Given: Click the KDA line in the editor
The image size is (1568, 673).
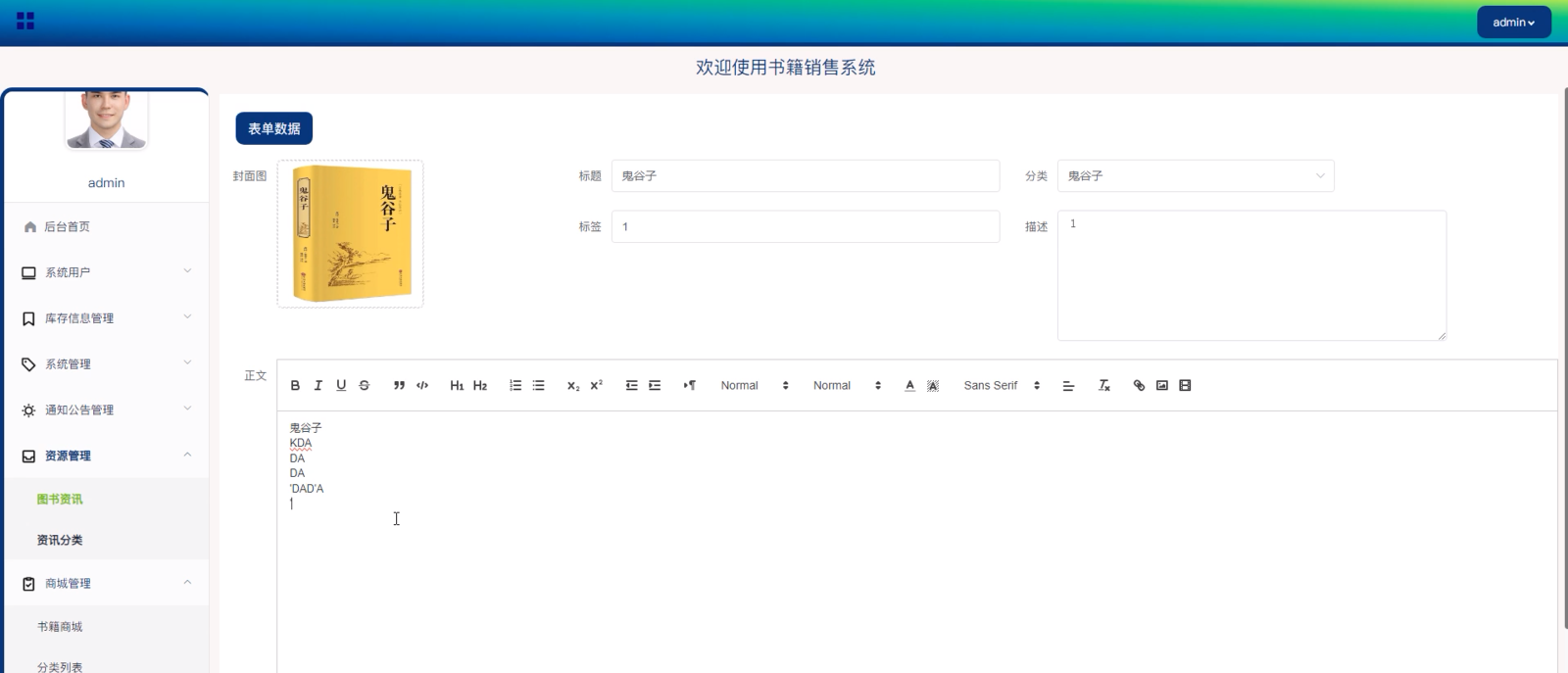Looking at the screenshot, I should click(301, 444).
